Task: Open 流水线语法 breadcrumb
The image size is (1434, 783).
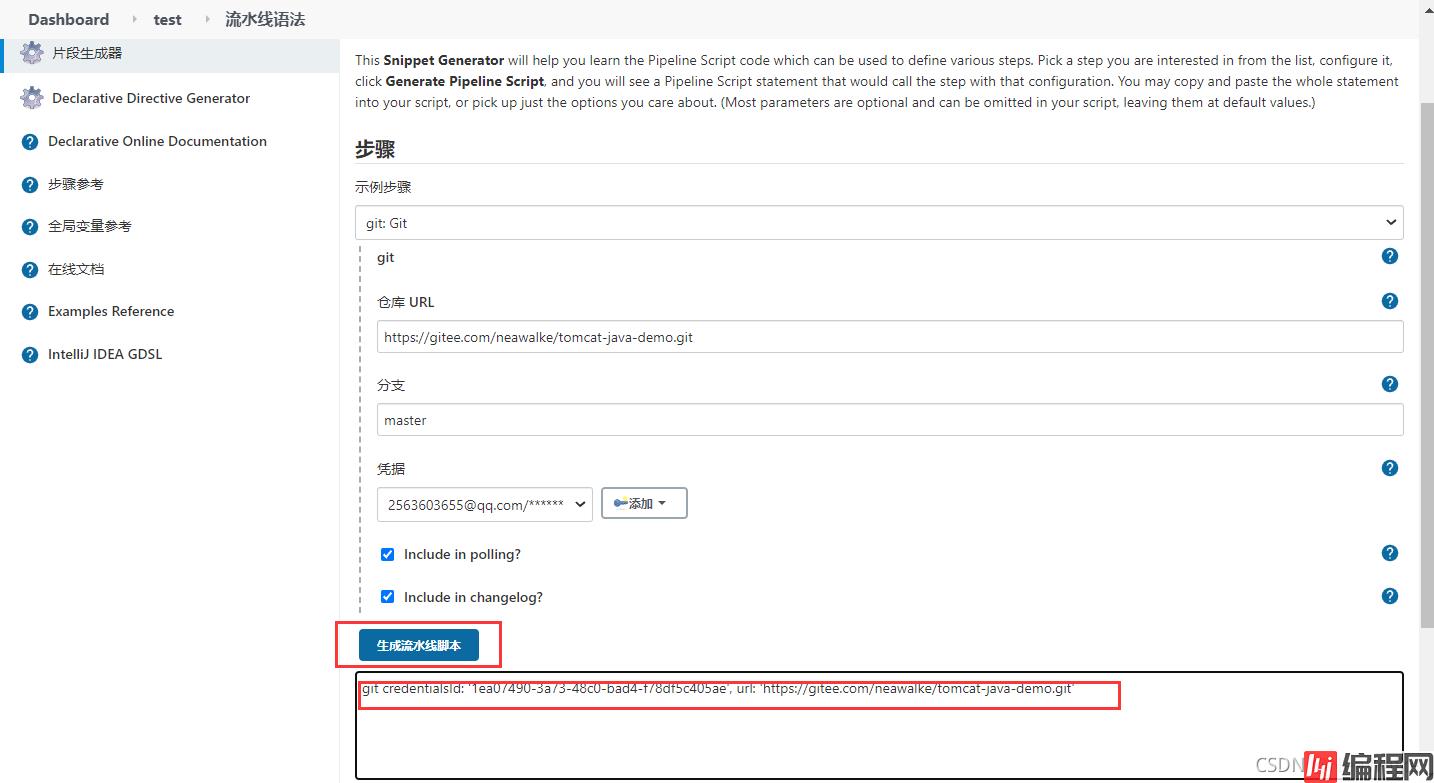Action: tap(265, 19)
